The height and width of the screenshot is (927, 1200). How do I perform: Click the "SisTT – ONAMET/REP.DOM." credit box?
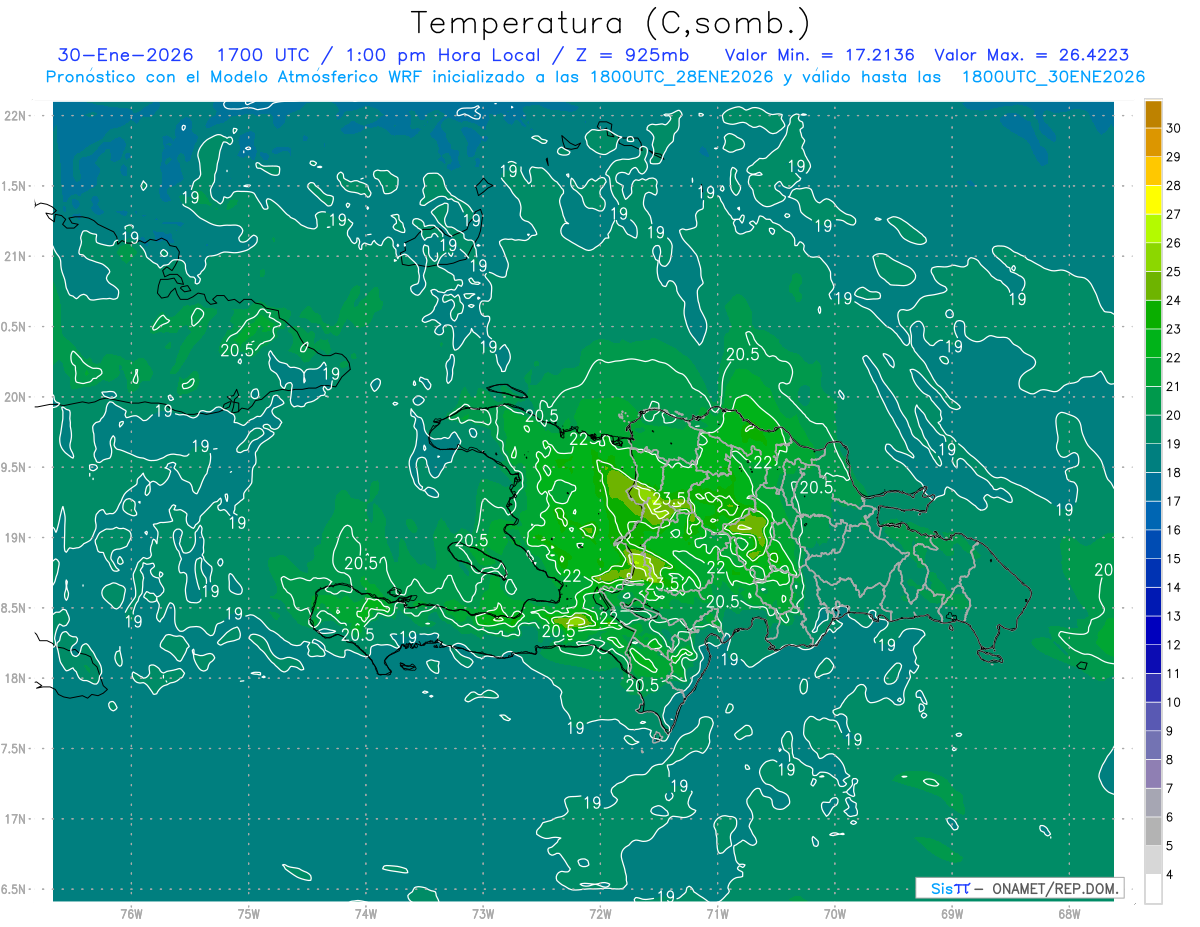click(1019, 888)
